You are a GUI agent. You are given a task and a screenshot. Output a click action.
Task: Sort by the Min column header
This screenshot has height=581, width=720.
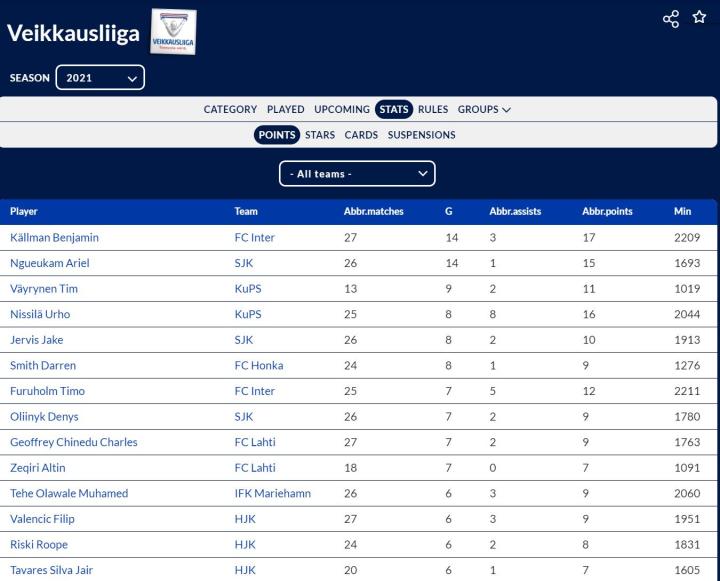click(x=682, y=212)
